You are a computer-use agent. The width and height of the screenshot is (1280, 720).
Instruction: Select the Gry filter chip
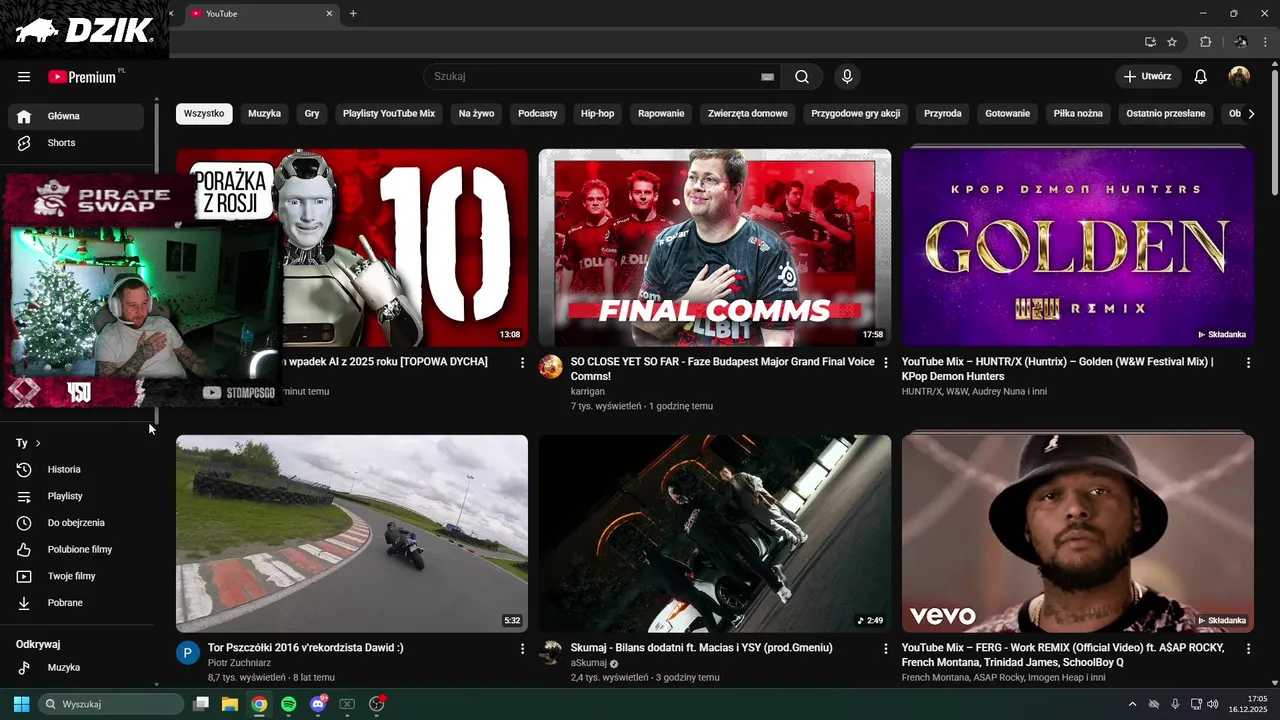[x=312, y=114]
